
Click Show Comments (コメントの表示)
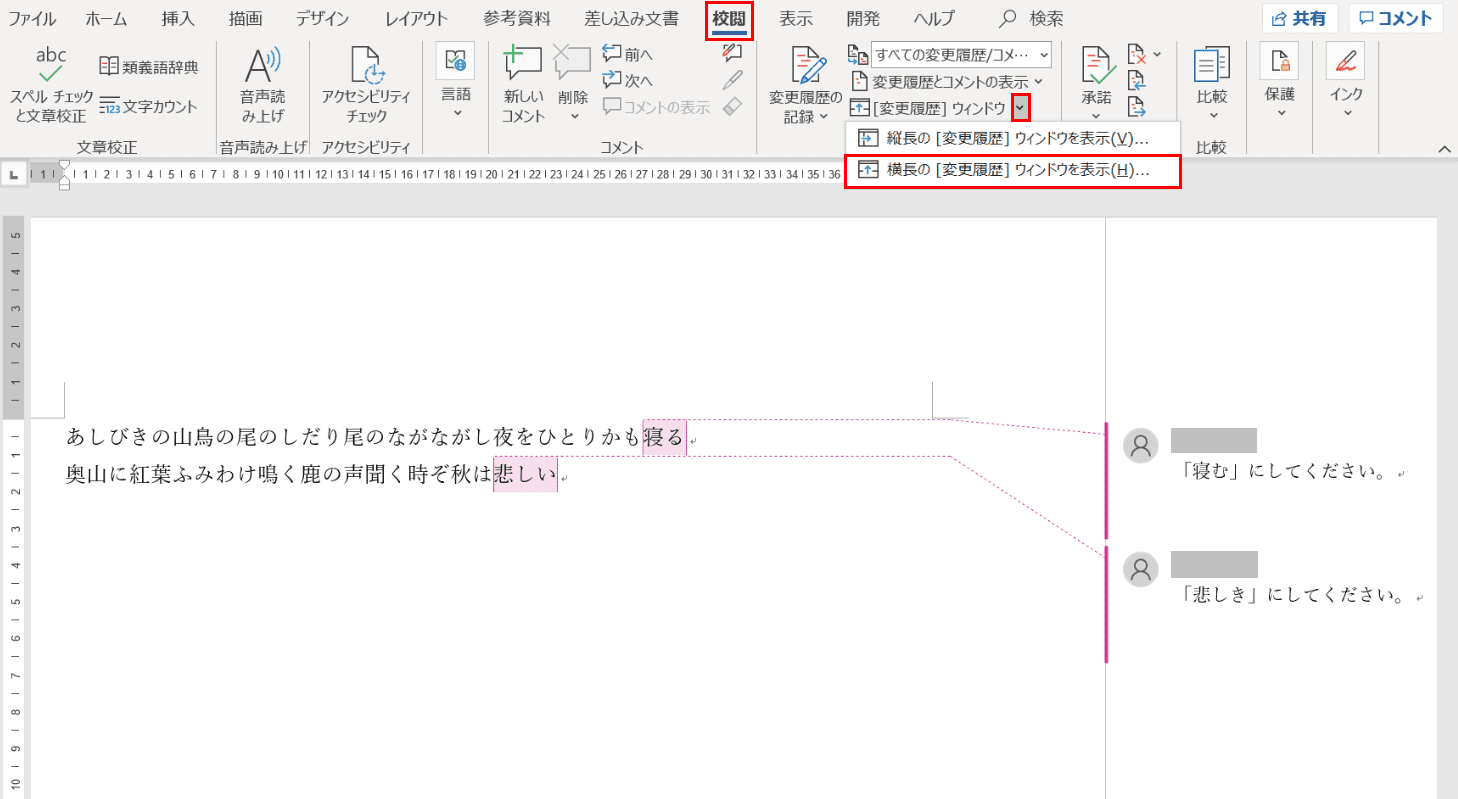(656, 107)
